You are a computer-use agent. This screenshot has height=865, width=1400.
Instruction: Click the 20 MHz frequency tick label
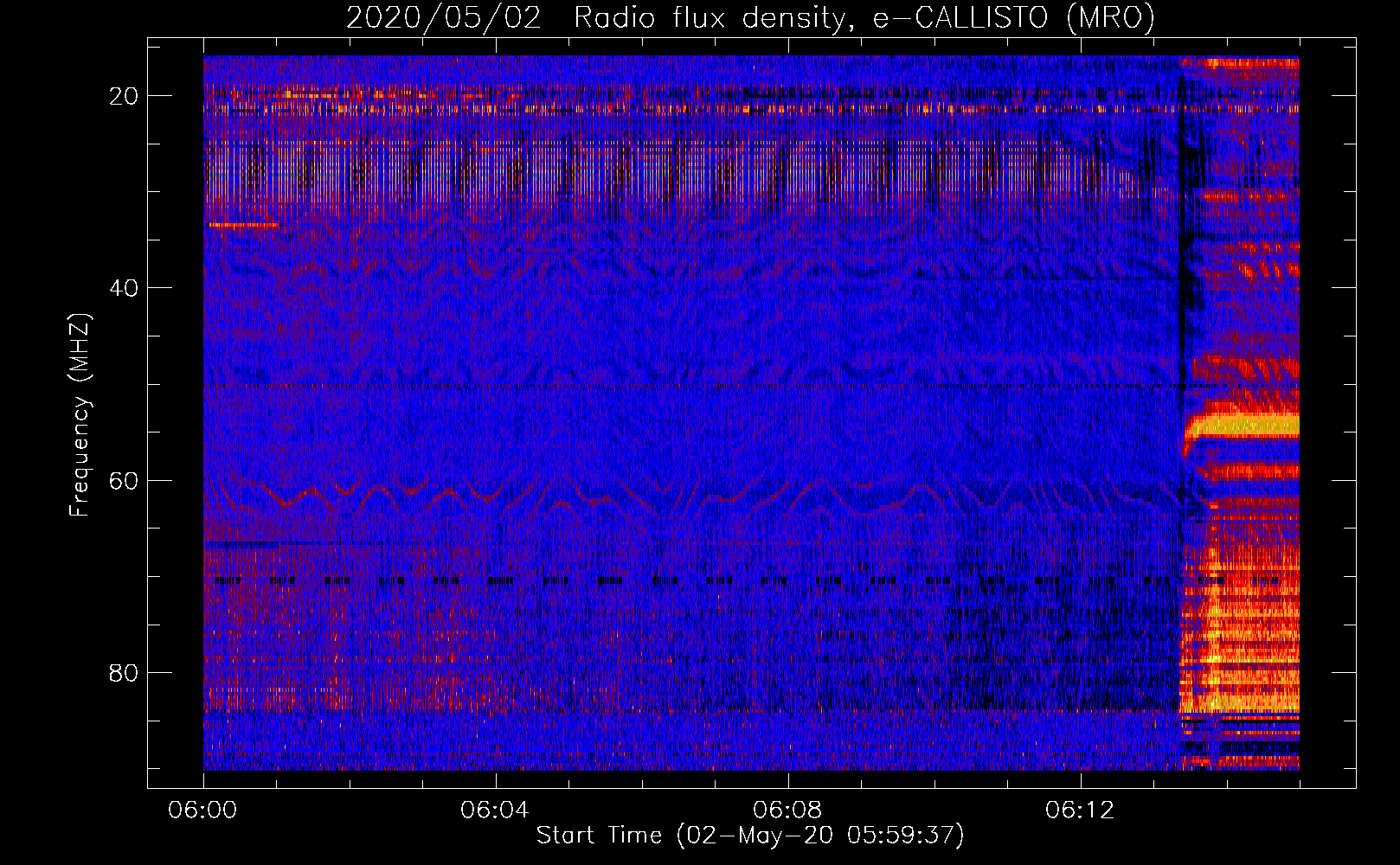(x=125, y=96)
